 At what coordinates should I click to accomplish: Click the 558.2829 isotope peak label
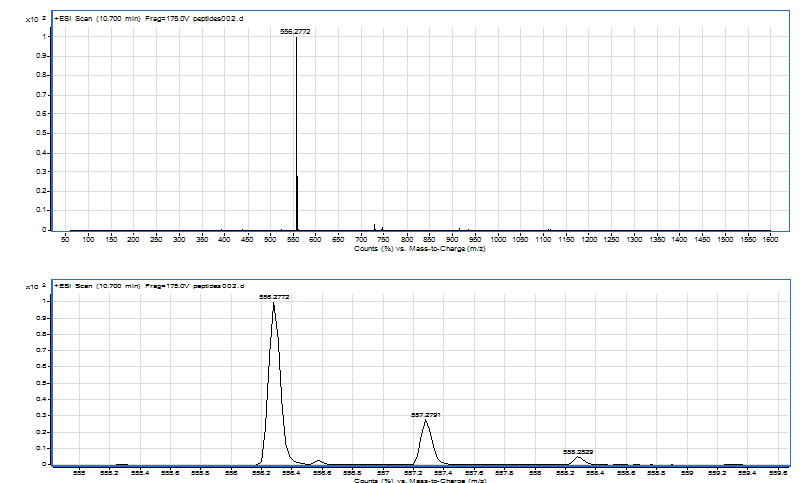coord(578,452)
